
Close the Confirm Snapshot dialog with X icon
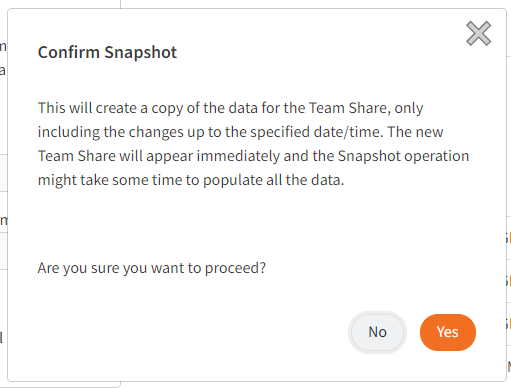point(478,33)
